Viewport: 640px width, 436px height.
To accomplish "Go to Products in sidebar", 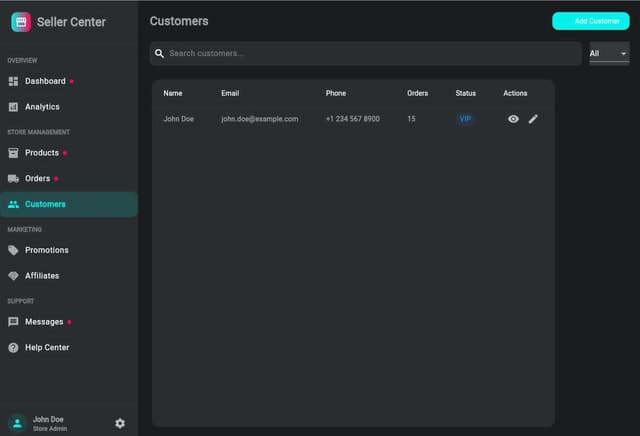I will (42, 153).
